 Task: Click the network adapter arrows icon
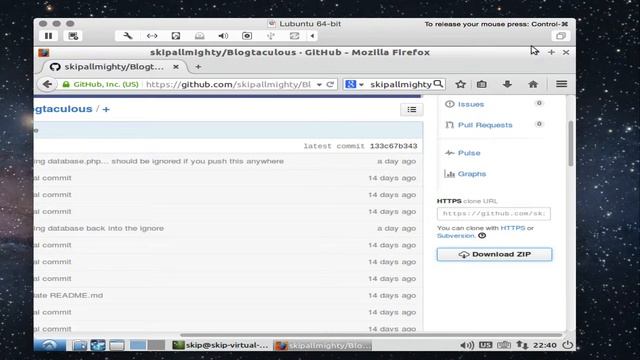pos(152,36)
